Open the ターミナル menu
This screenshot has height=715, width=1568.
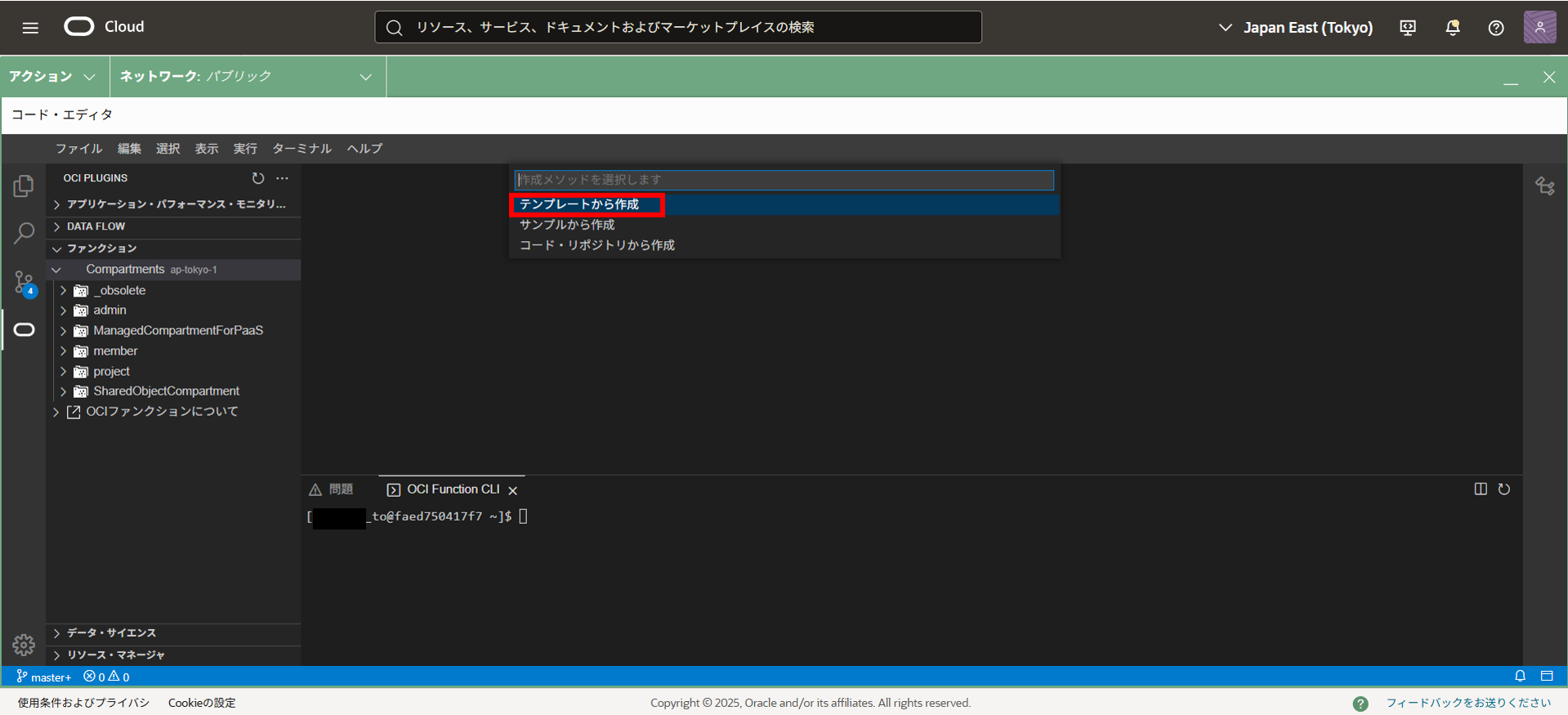coord(302,149)
